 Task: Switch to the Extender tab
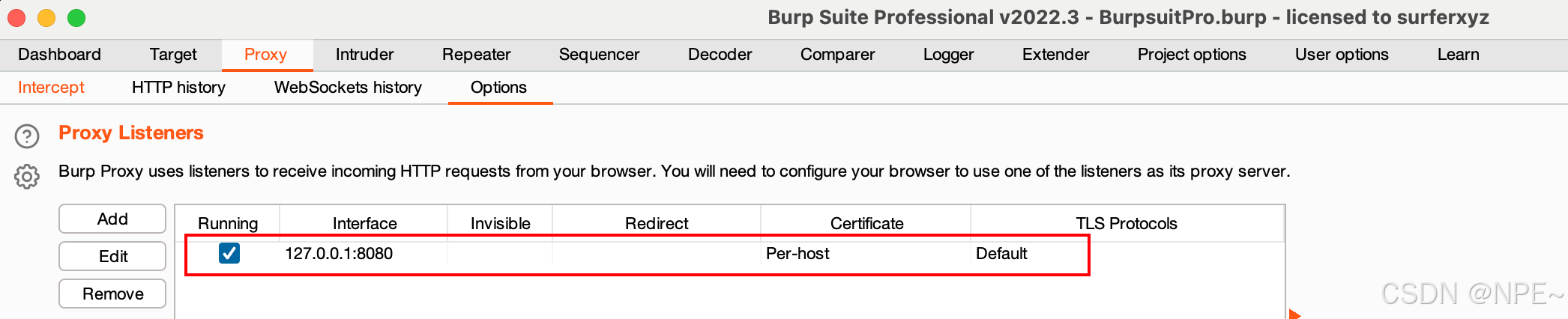point(1056,55)
